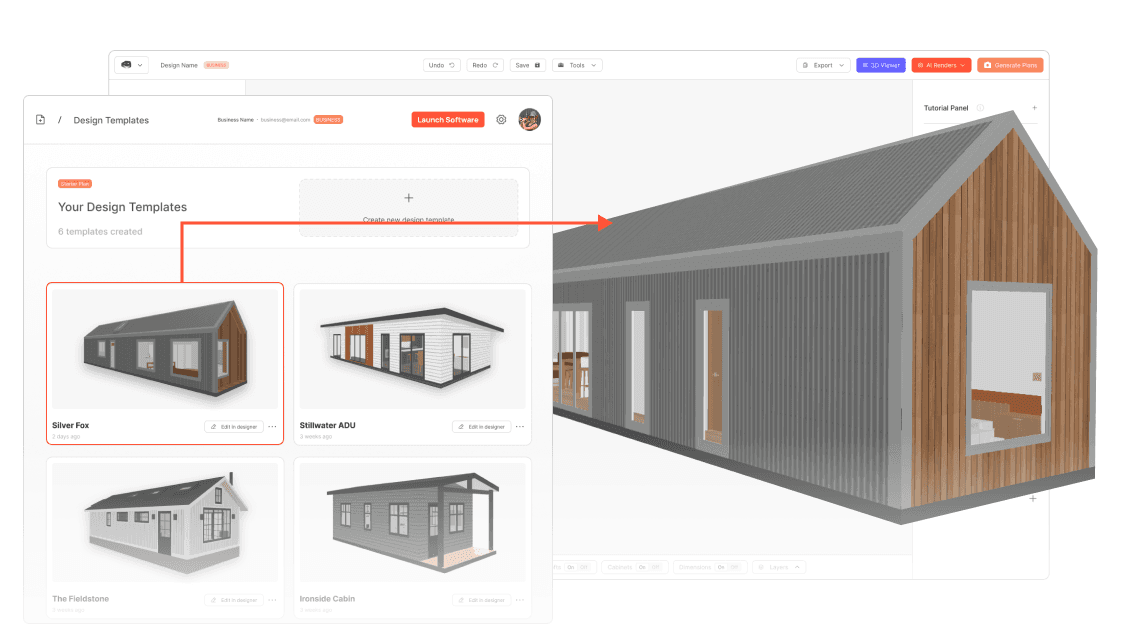Viewport: 1140px width, 630px height.
Task: Click the Layers icon in the status bar
Action: pos(763,567)
